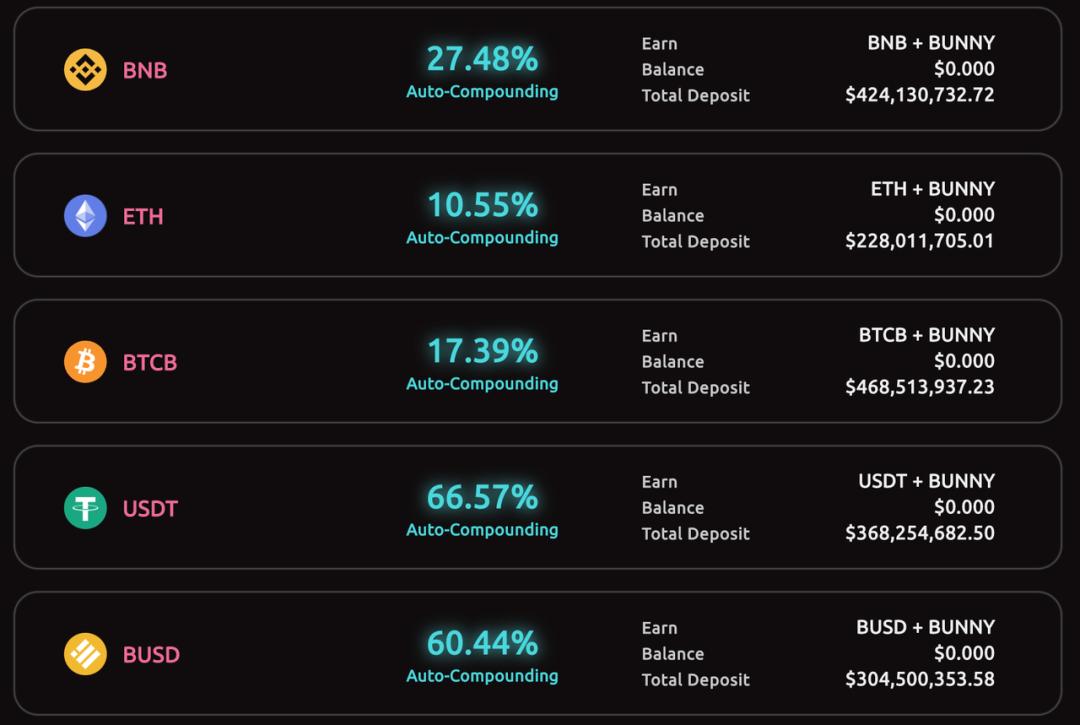Select the USDT pool label

[x=150, y=509]
